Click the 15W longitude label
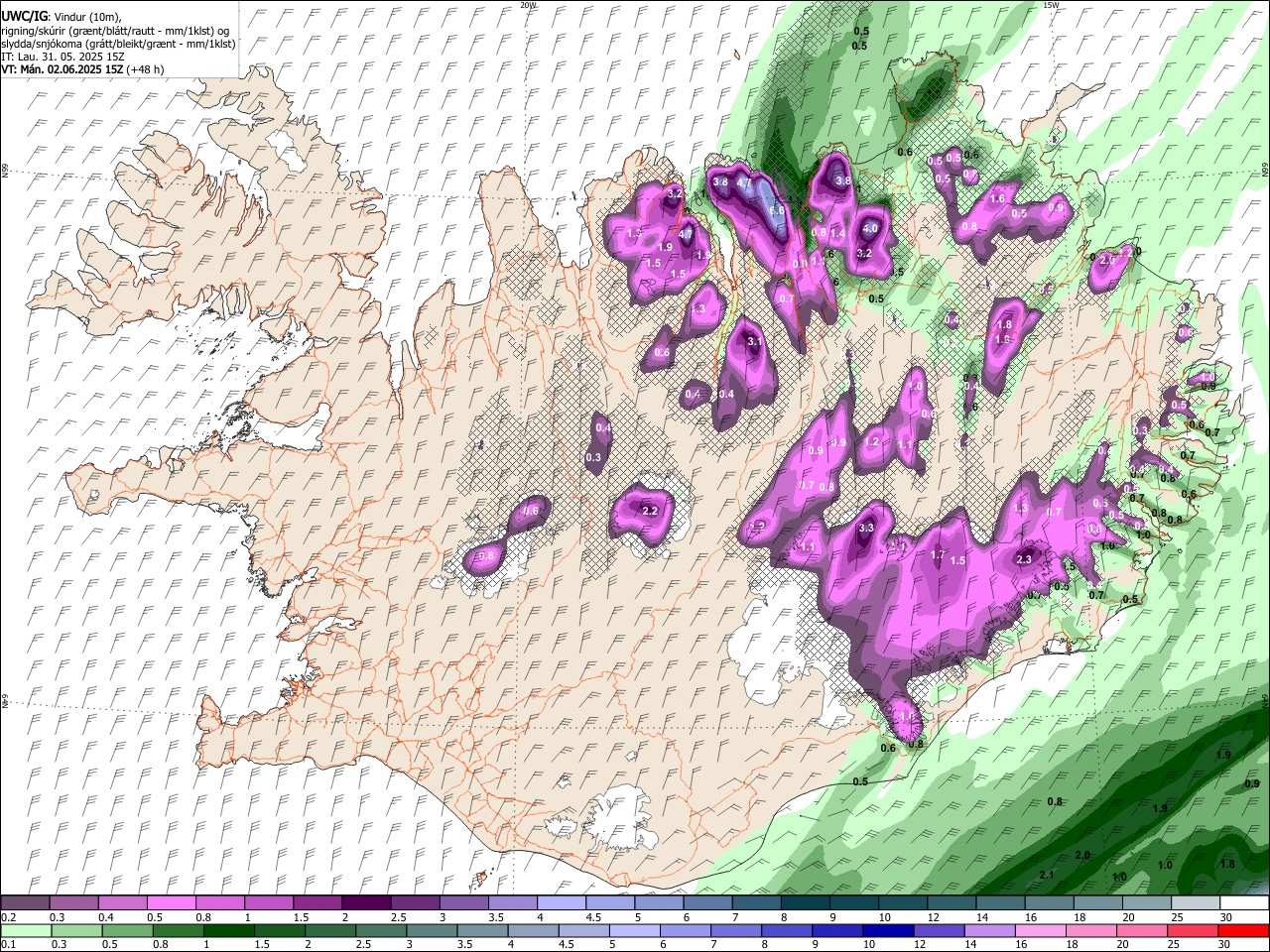This screenshot has height=952, width=1270. (x=1051, y=5)
